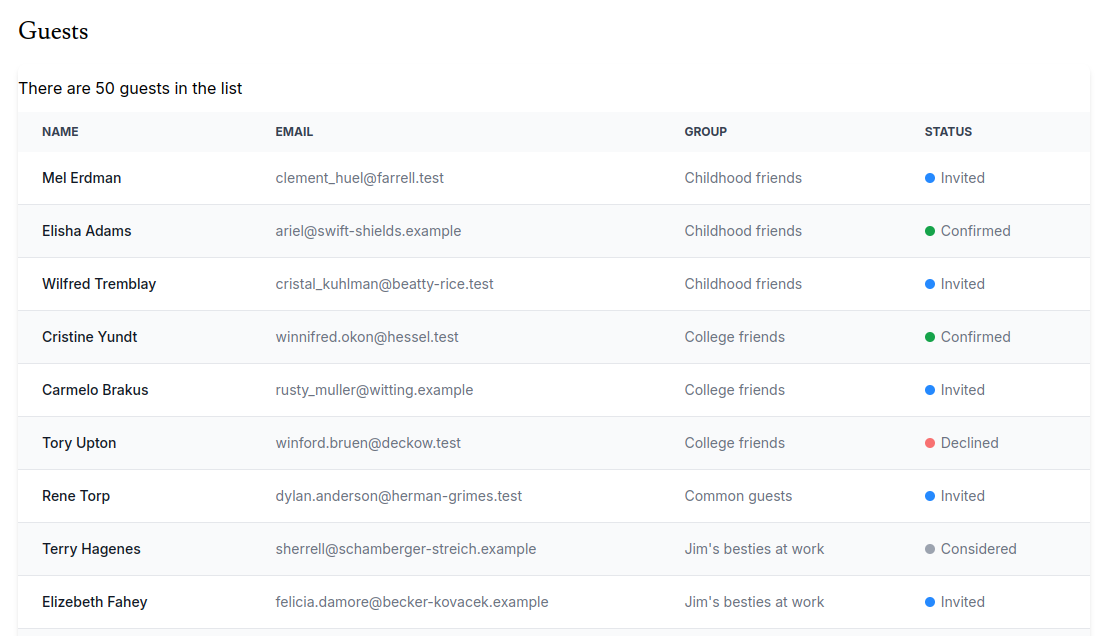Click the STATUS column header
Image resolution: width=1108 pixels, height=636 pixels.
point(948,132)
